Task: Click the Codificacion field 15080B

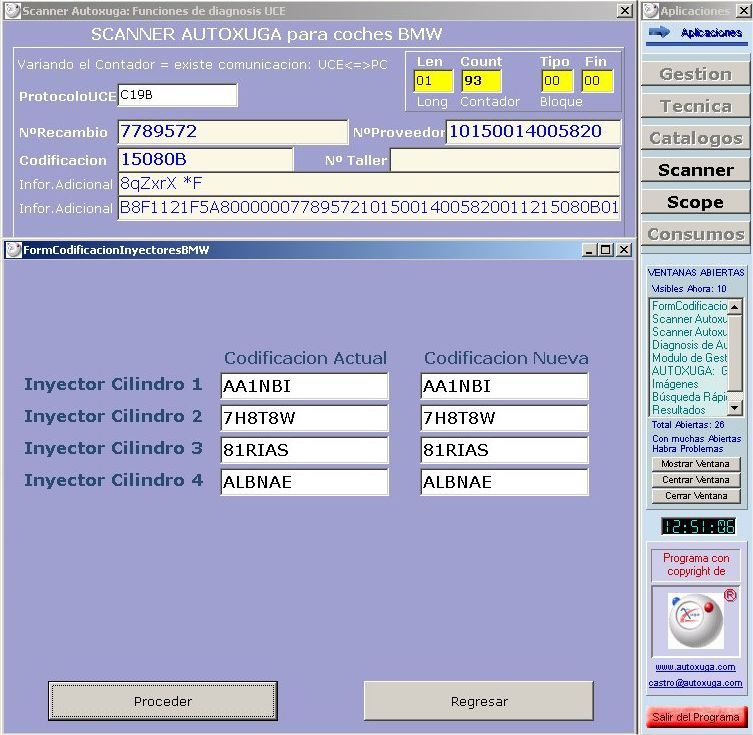Action: (x=205, y=159)
